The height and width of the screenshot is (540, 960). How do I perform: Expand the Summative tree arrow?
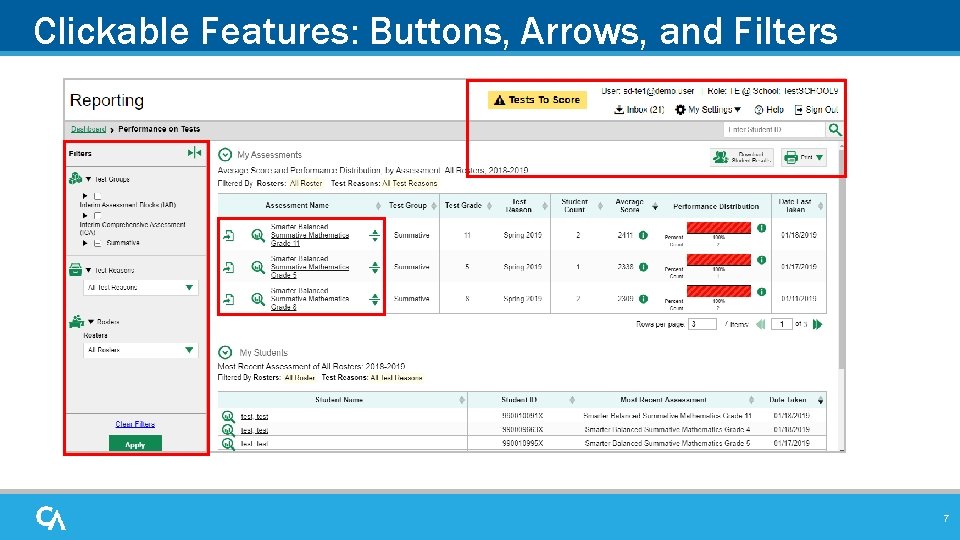(85, 243)
